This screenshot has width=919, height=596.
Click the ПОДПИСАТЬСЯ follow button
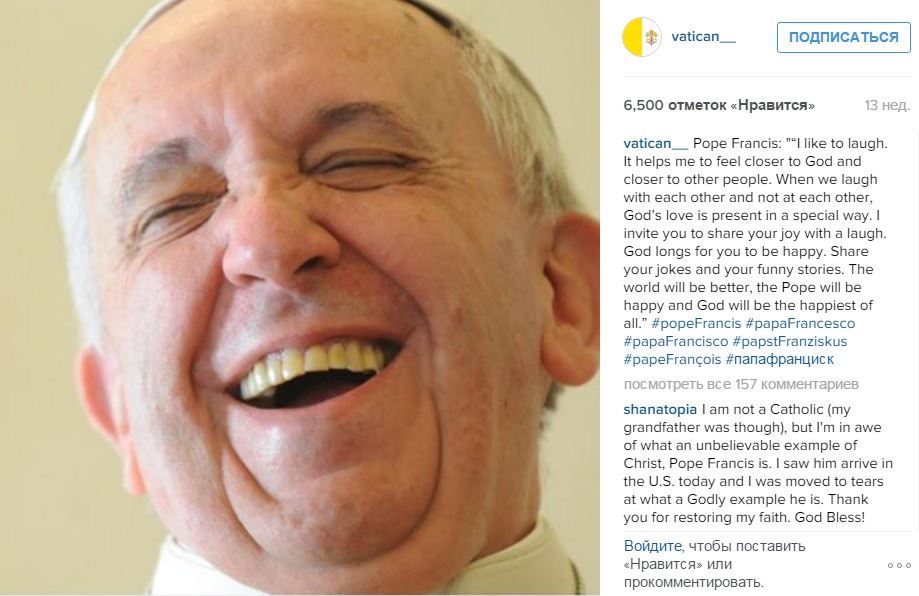point(843,38)
